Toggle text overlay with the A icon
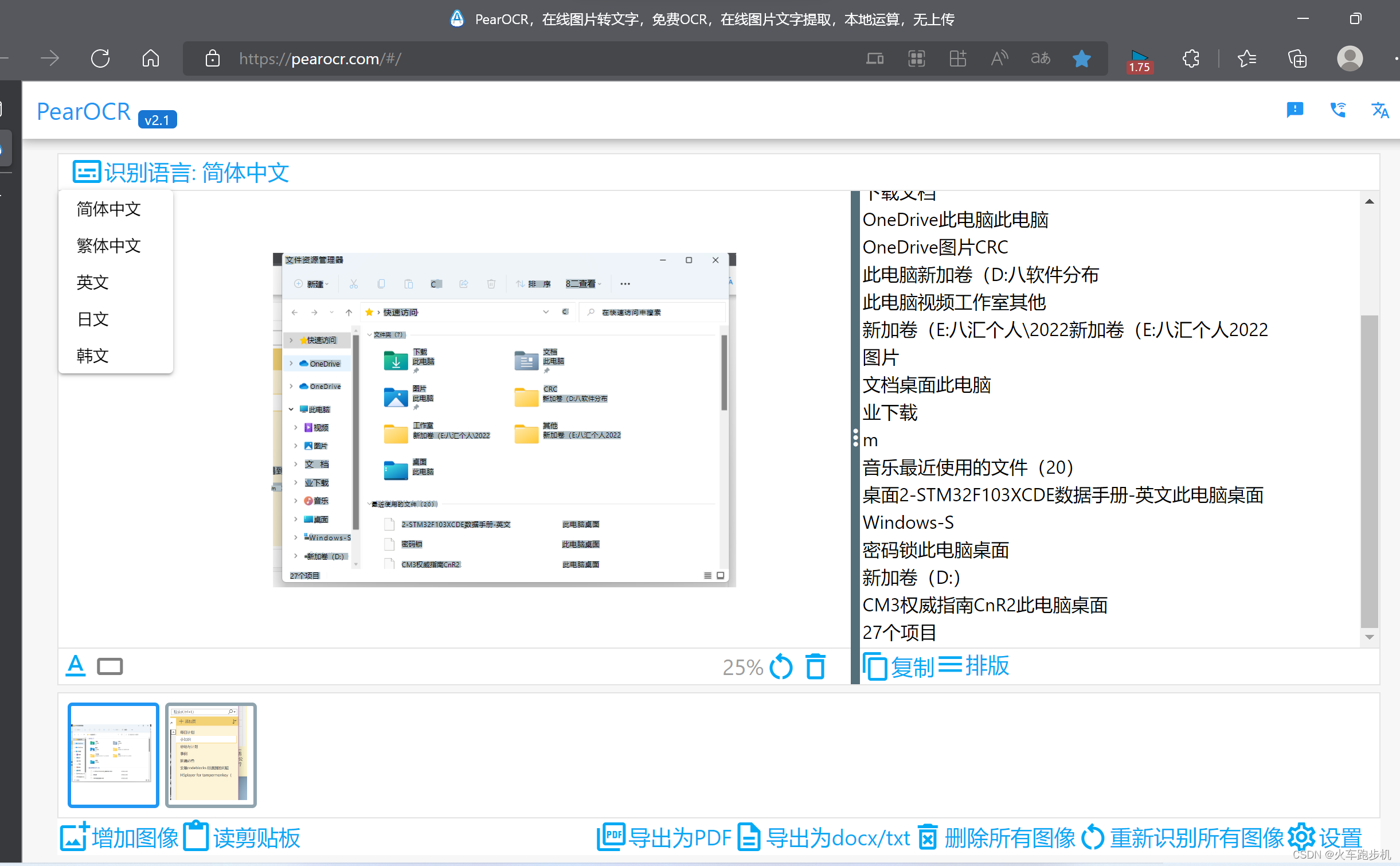Image resolution: width=1400 pixels, height=866 pixels. point(76,666)
